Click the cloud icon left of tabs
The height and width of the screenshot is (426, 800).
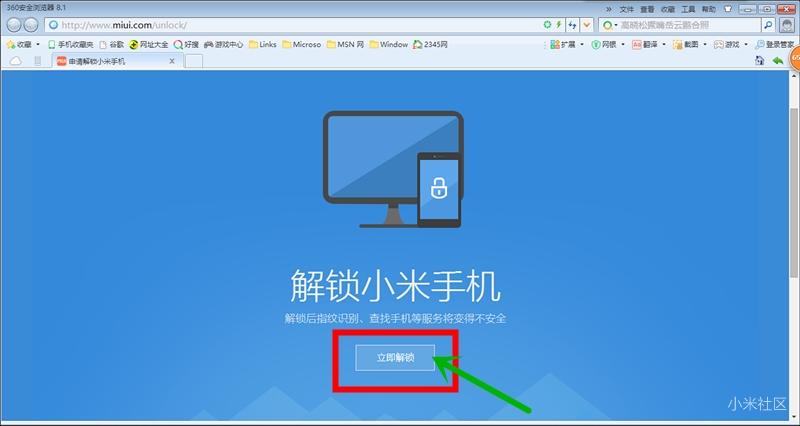point(16,61)
